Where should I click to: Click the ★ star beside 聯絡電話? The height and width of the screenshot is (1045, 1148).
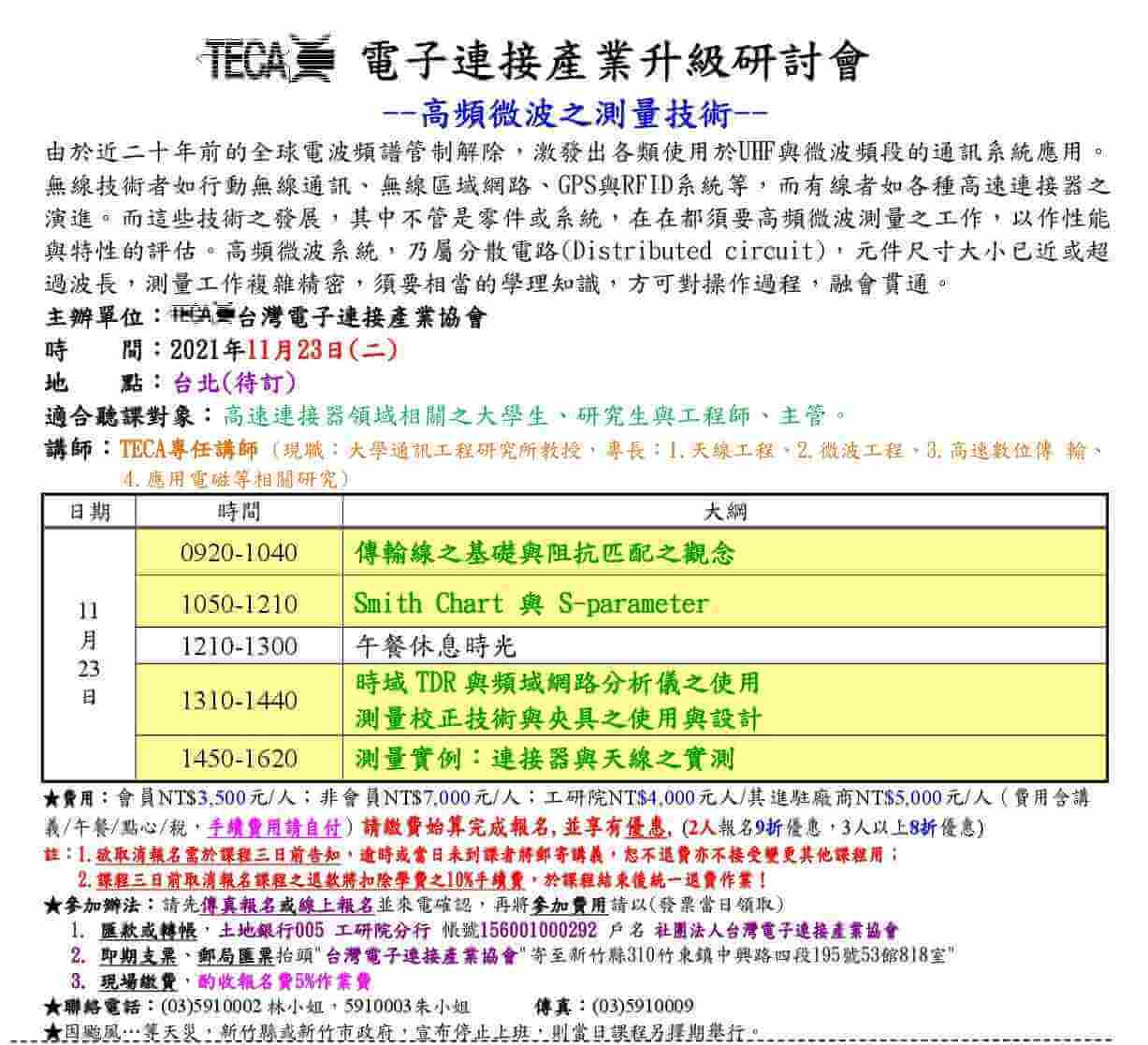click(53, 1008)
